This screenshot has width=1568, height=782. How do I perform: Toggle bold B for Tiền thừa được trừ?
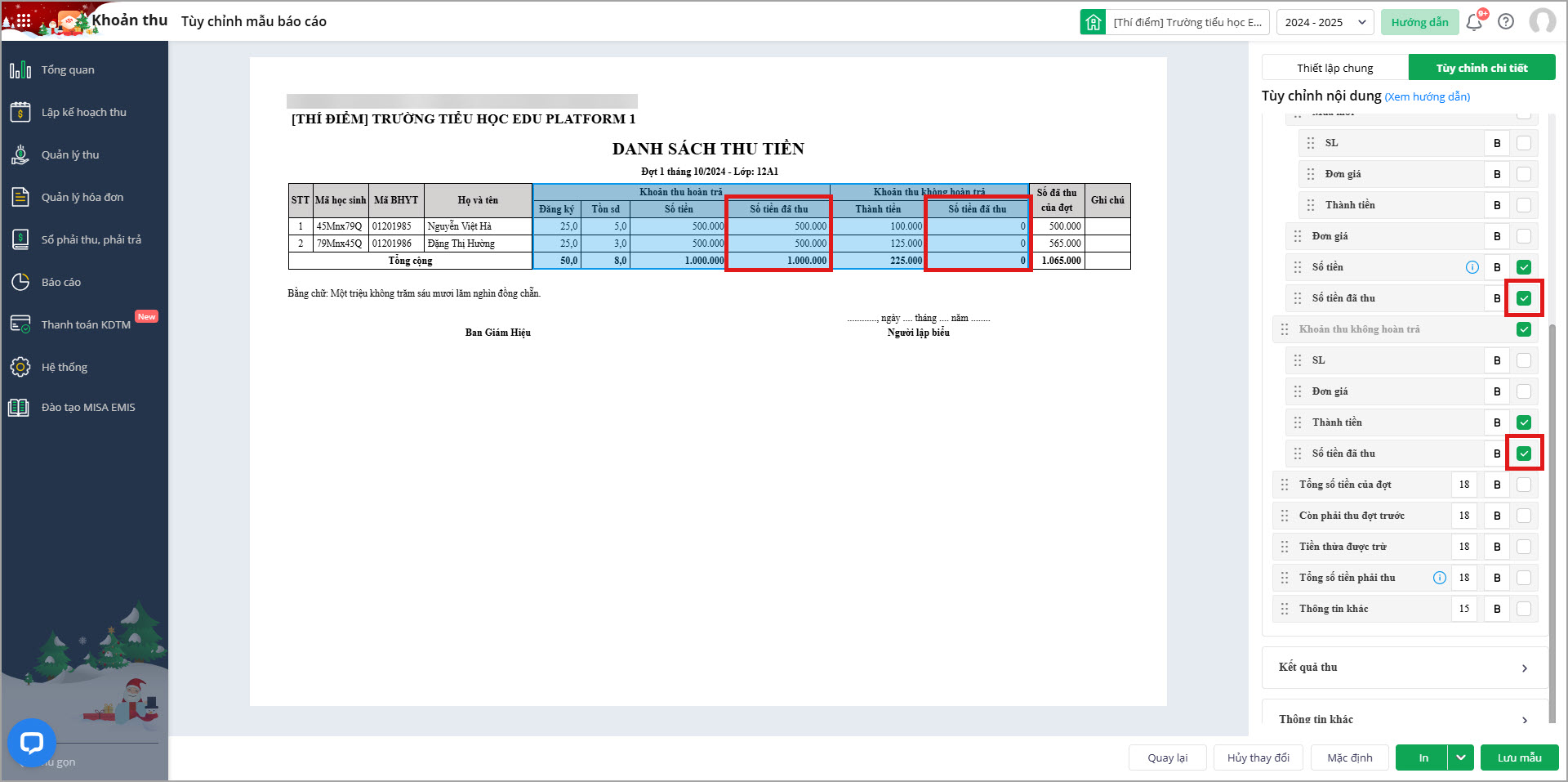pos(1497,547)
